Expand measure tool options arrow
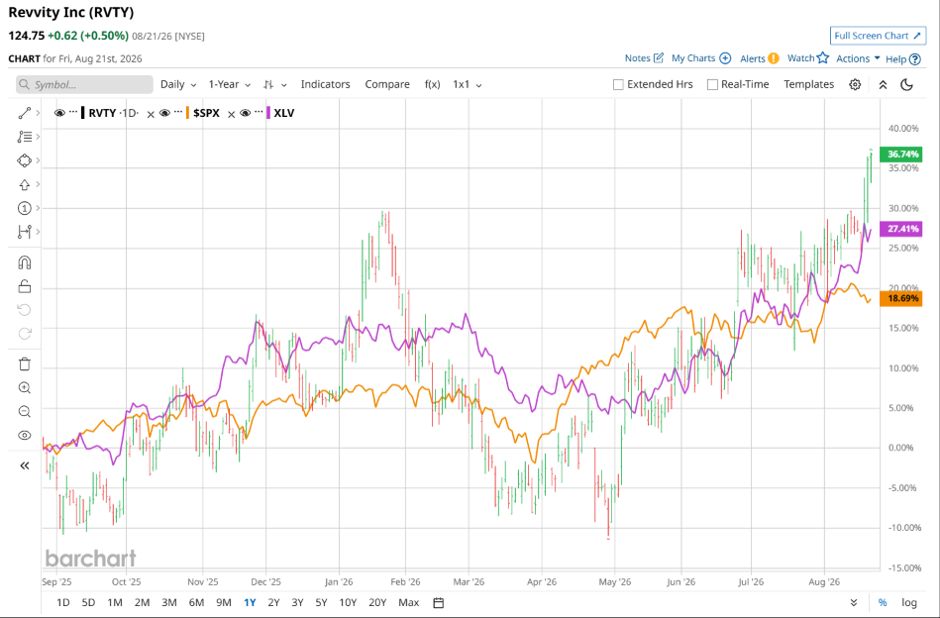Screen dimensions: 940x618 click(x=38, y=232)
